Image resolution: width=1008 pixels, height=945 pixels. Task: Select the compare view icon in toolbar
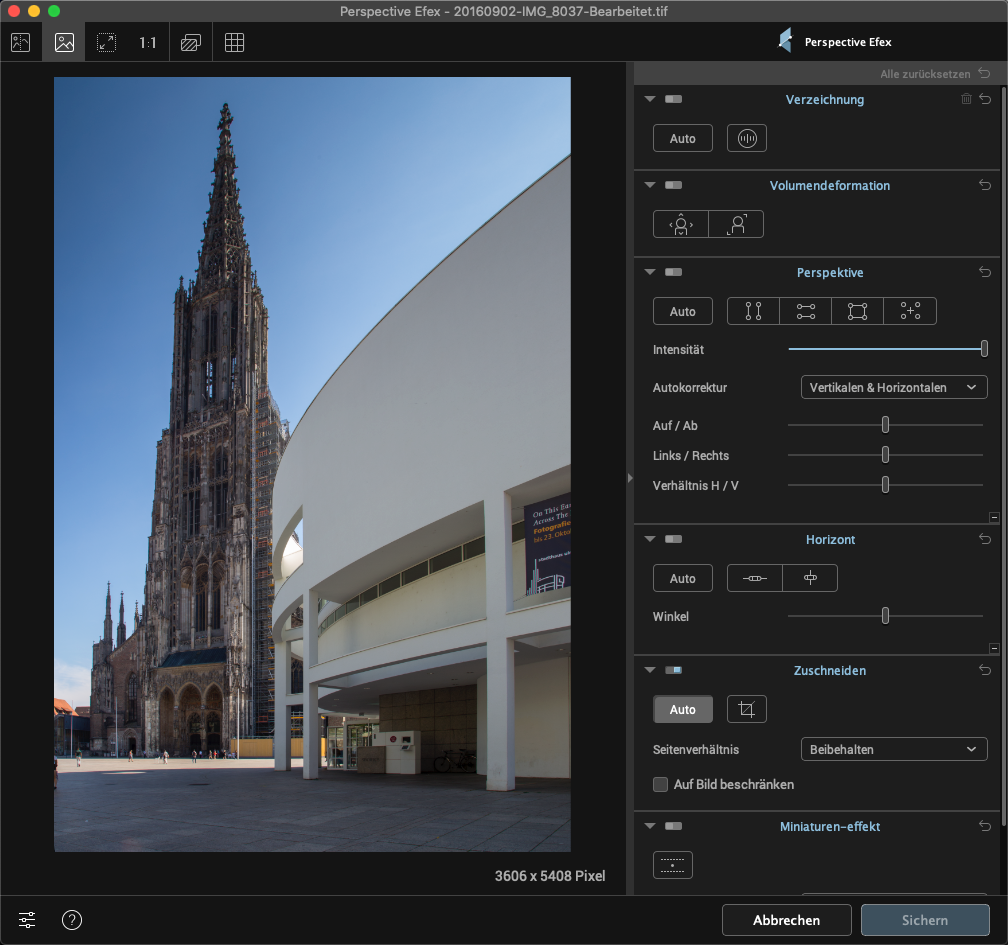[21, 43]
